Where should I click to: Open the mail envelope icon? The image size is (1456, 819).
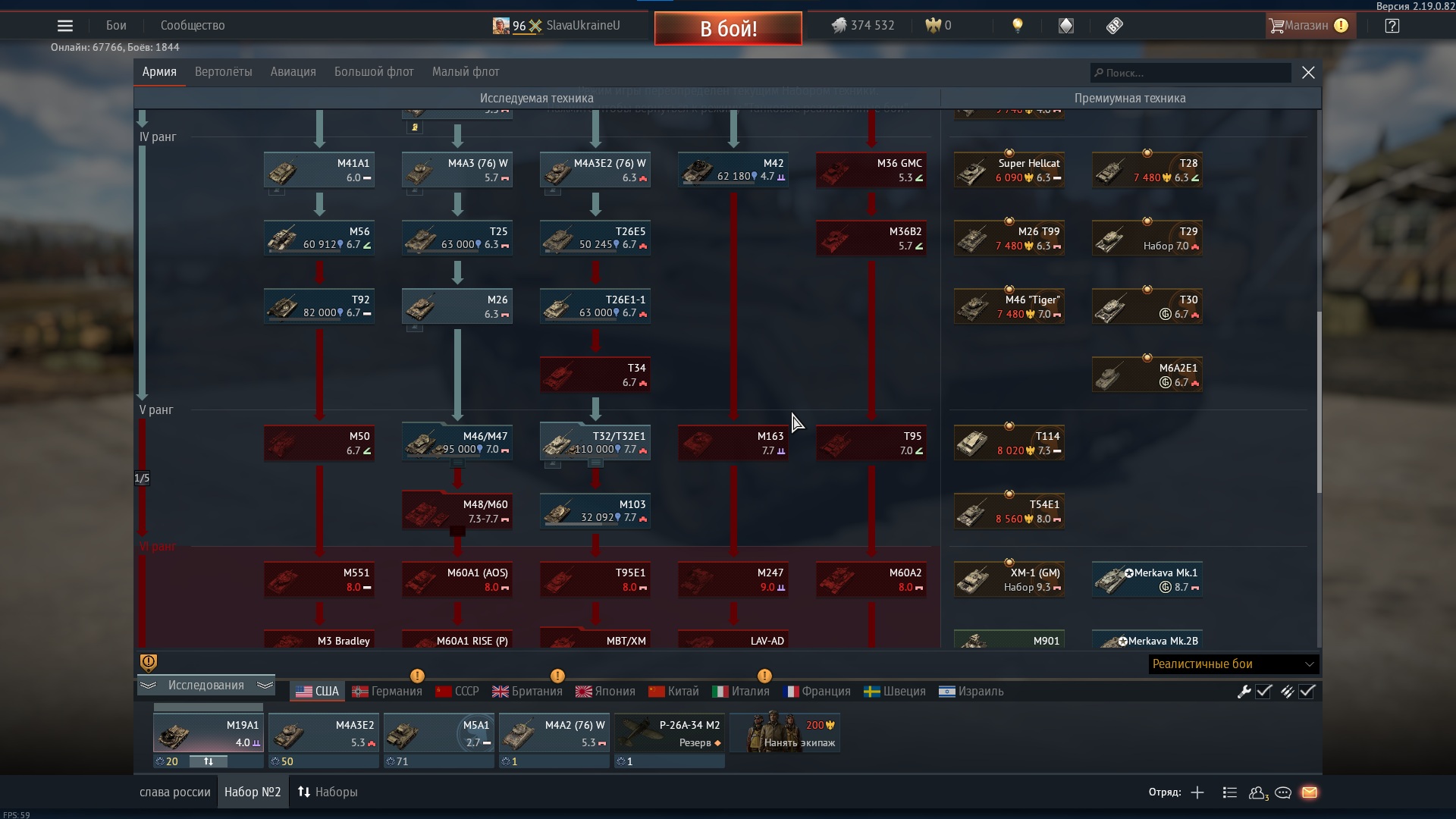point(1310,792)
